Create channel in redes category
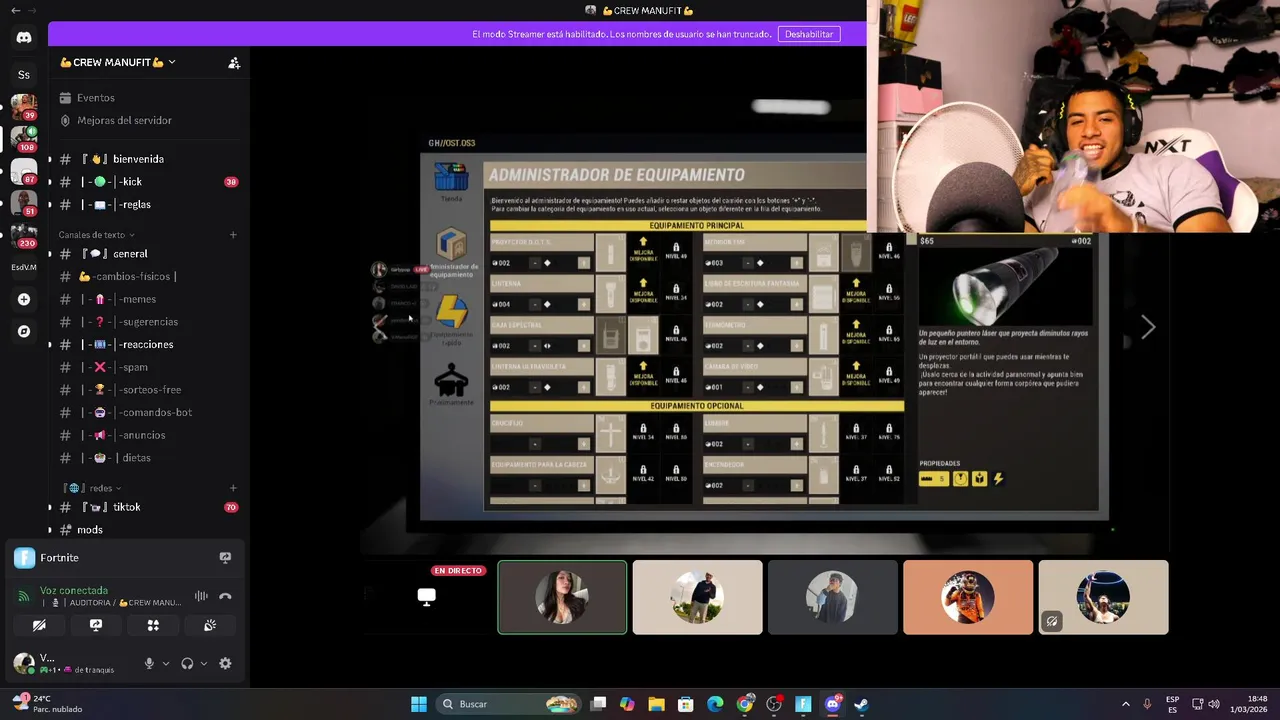This screenshot has height=720, width=1280. click(233, 488)
